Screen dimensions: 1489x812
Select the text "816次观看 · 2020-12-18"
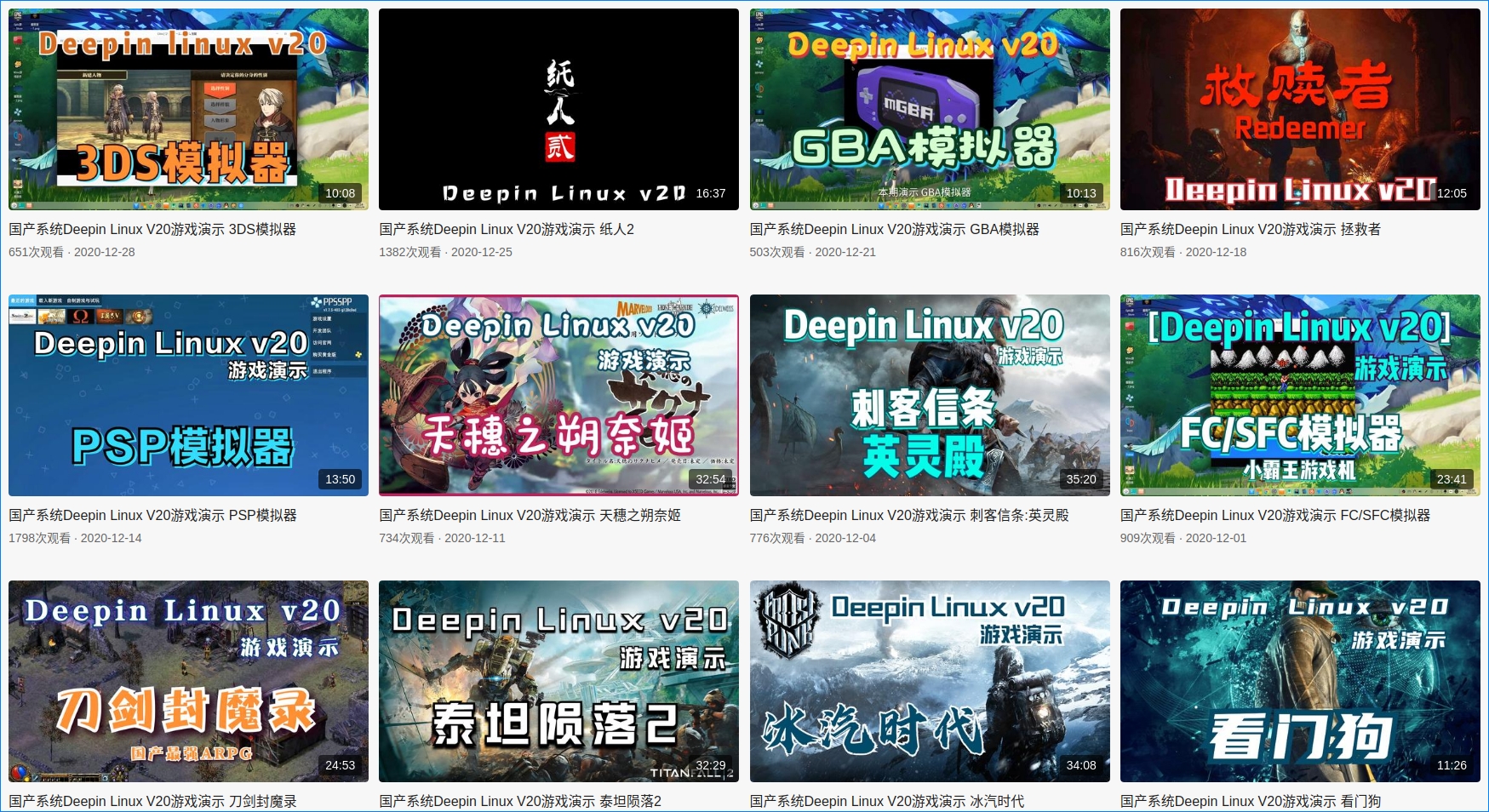pyautogui.click(x=1183, y=252)
